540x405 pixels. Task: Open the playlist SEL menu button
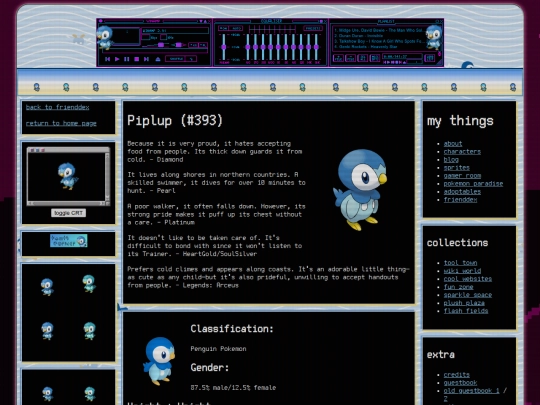coord(363,58)
